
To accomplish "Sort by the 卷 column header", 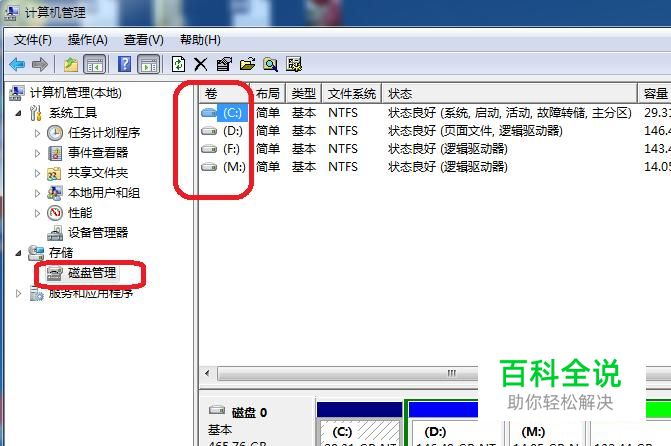I will pos(225,93).
